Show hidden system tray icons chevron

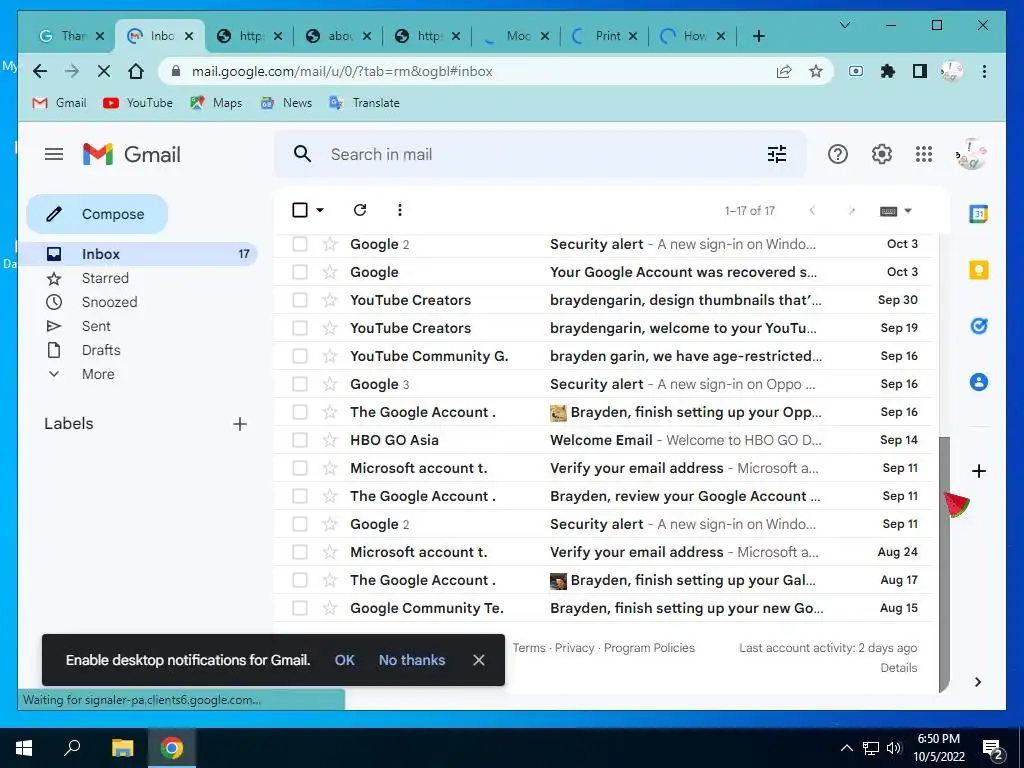click(x=846, y=748)
